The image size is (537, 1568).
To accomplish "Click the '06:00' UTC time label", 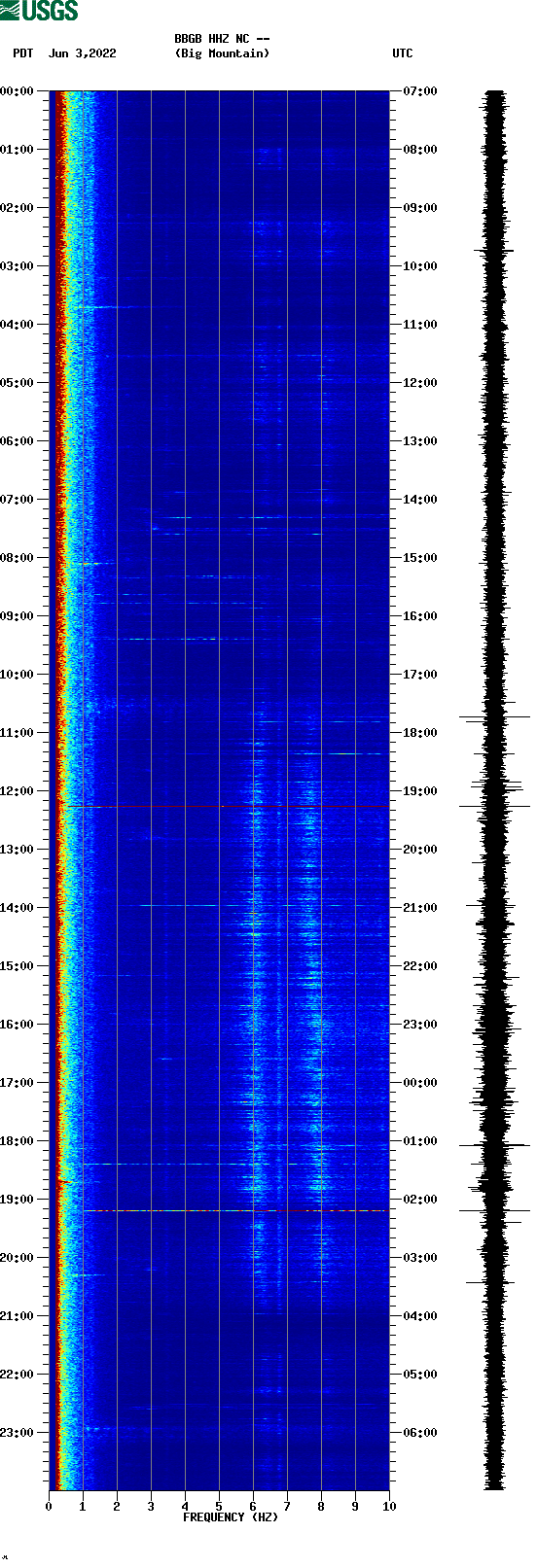I will pyautogui.click(x=420, y=1433).
